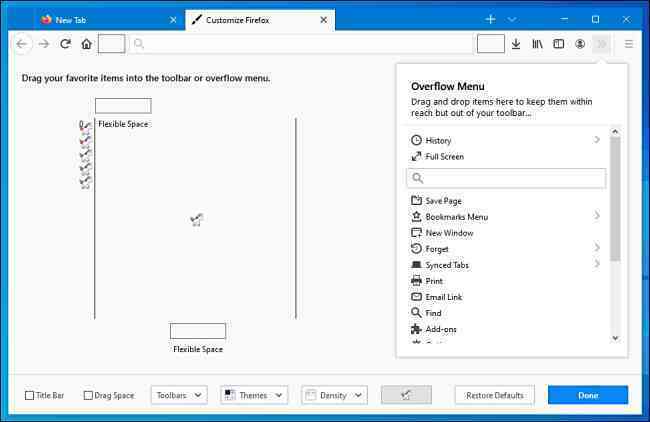
Task: Click the Forward navigation arrow
Action: point(44,44)
